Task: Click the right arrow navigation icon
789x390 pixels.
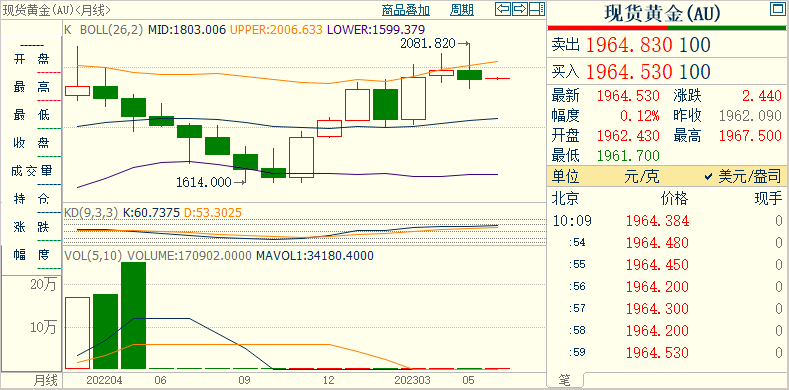Action: (x=520, y=9)
